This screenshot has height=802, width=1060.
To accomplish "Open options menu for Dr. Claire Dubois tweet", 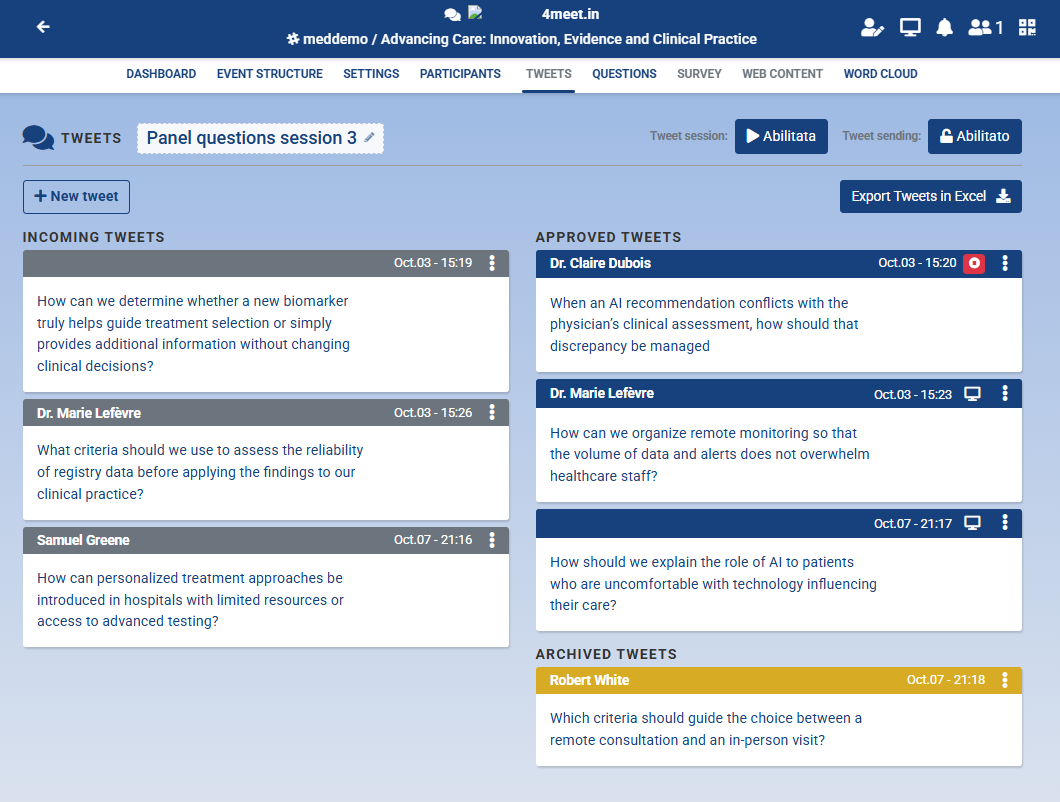I will (x=1005, y=263).
